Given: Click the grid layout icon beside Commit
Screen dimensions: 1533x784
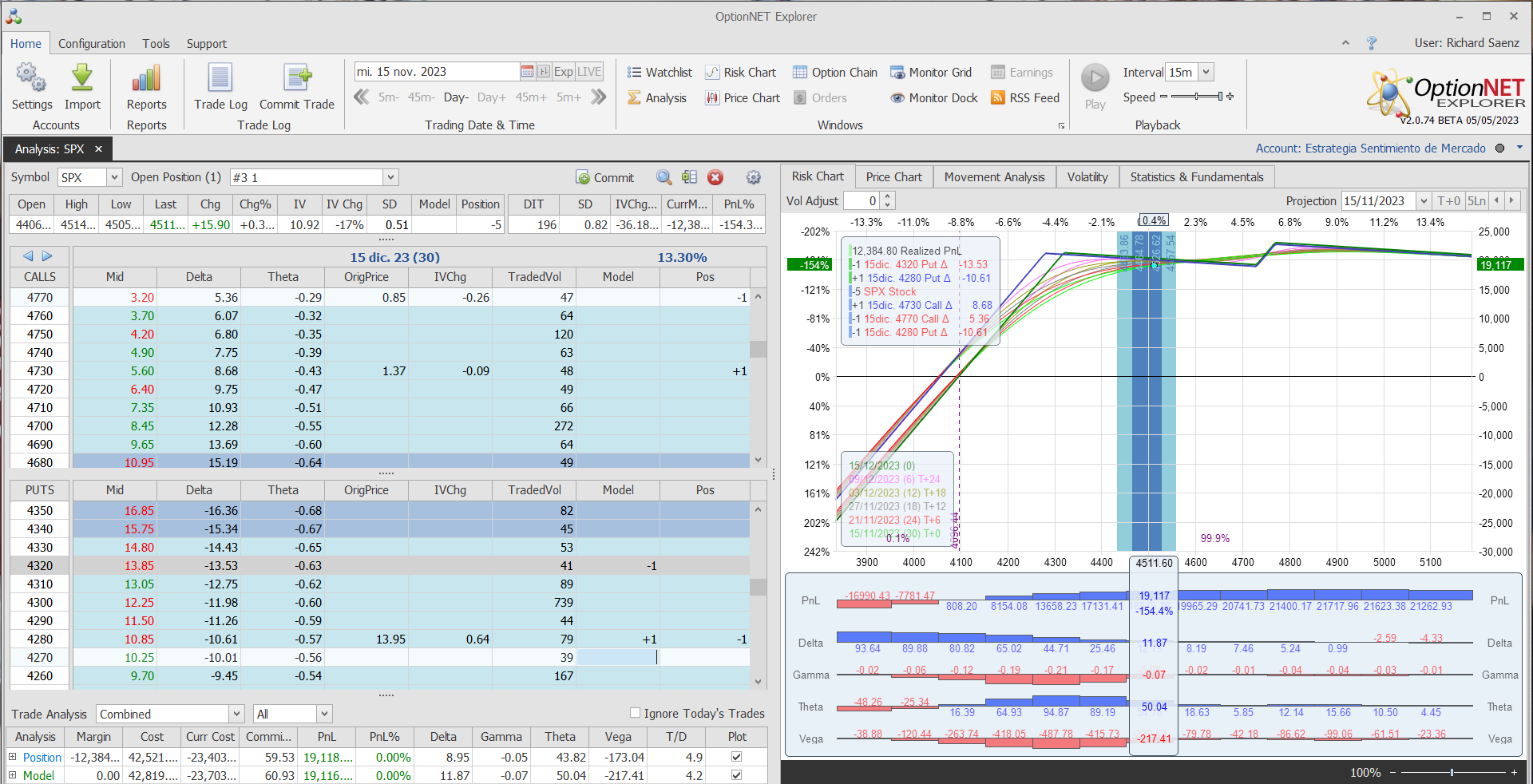Looking at the screenshot, I should [689, 177].
